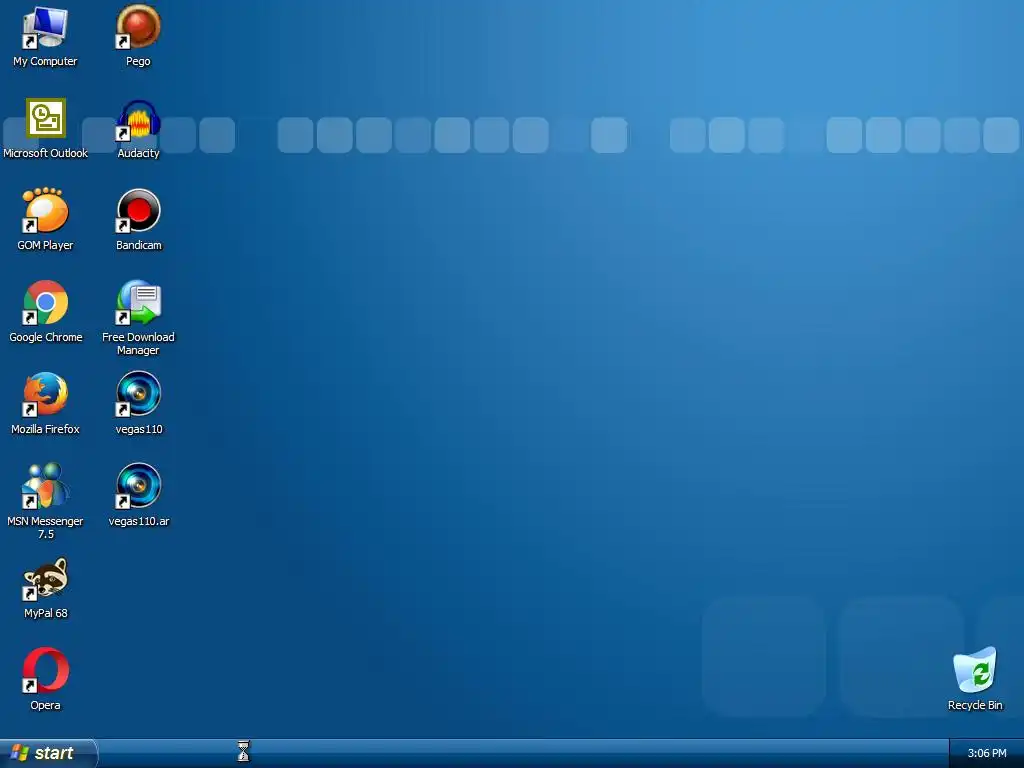Click the Microsoft Outlook desktop icon
The image size is (1024, 768).
click(x=46, y=118)
